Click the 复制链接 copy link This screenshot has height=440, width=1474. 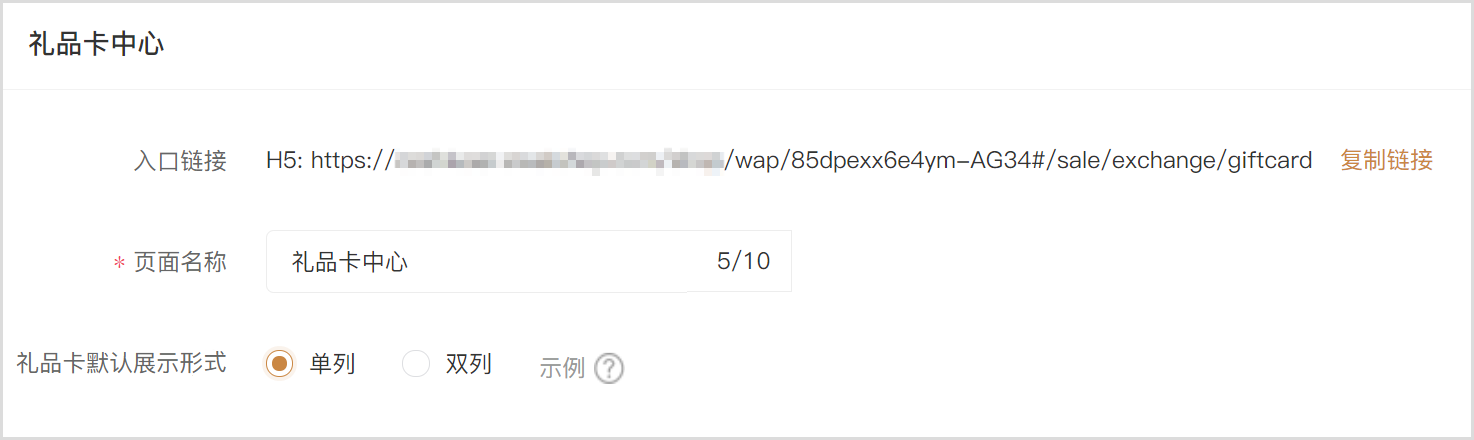[x=1386, y=160]
